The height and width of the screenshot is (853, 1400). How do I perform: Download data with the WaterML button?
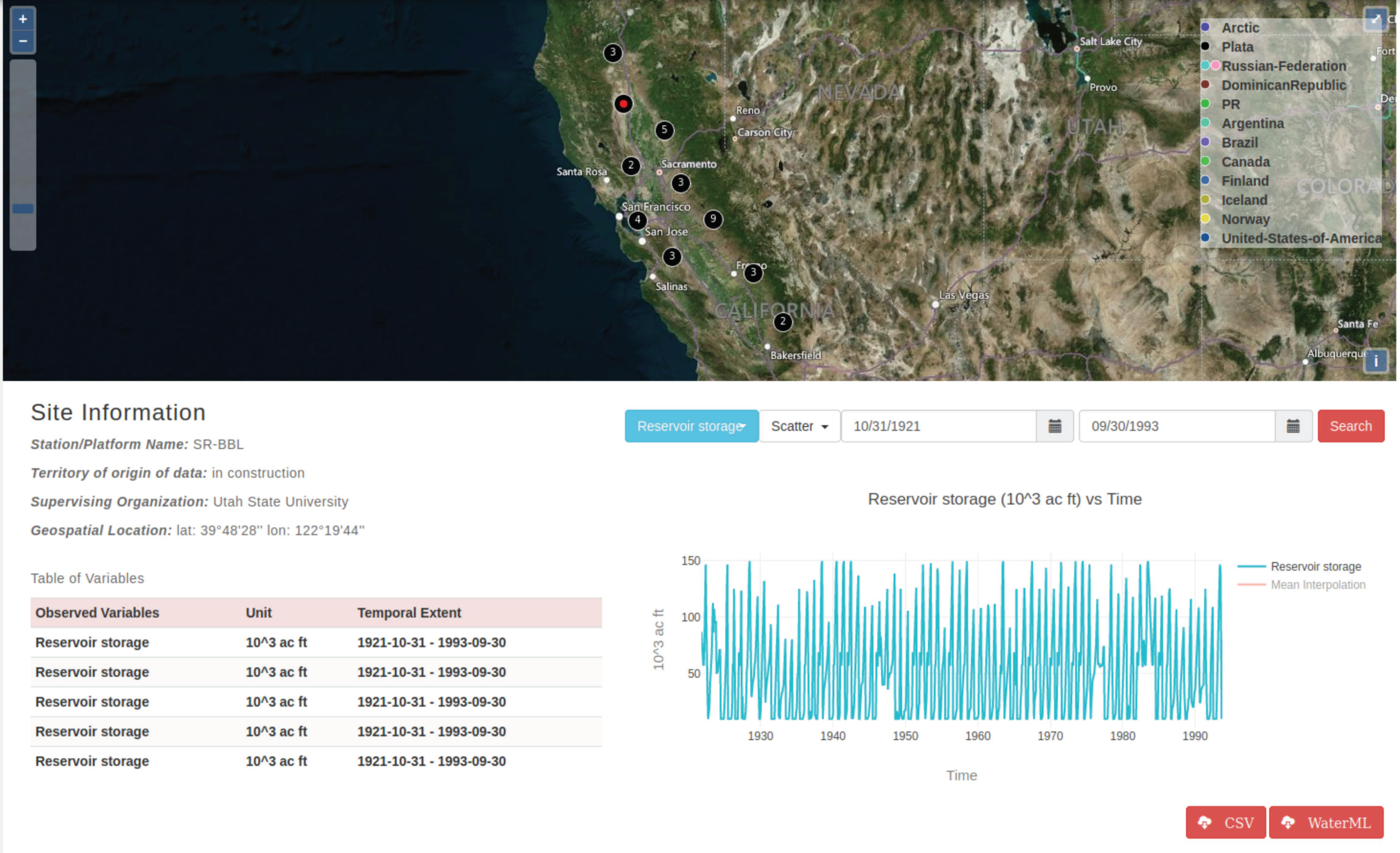pyautogui.click(x=1326, y=822)
